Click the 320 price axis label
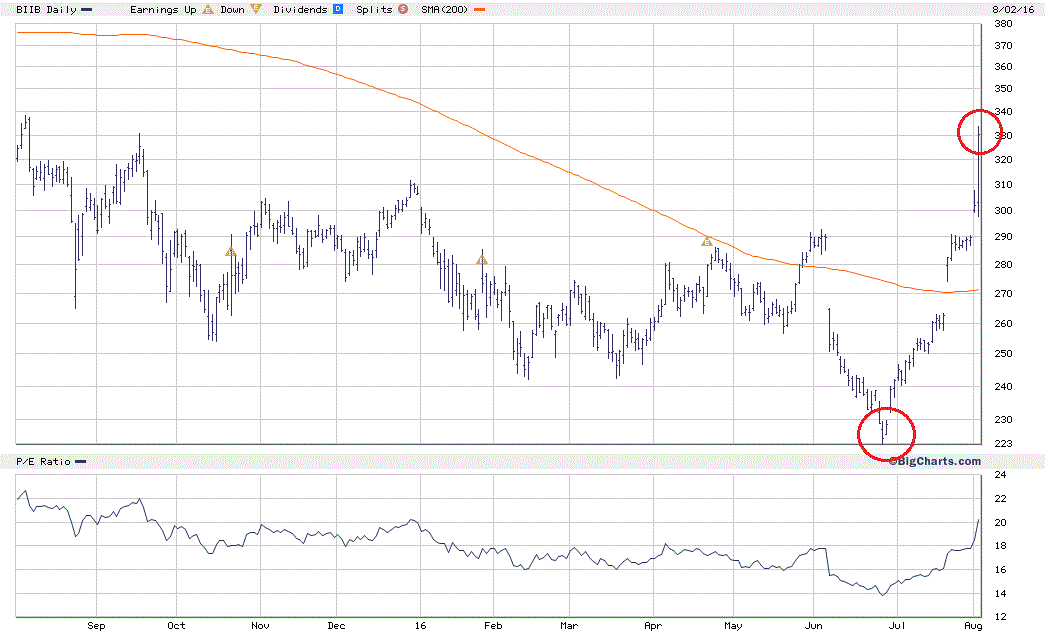 coord(1003,160)
